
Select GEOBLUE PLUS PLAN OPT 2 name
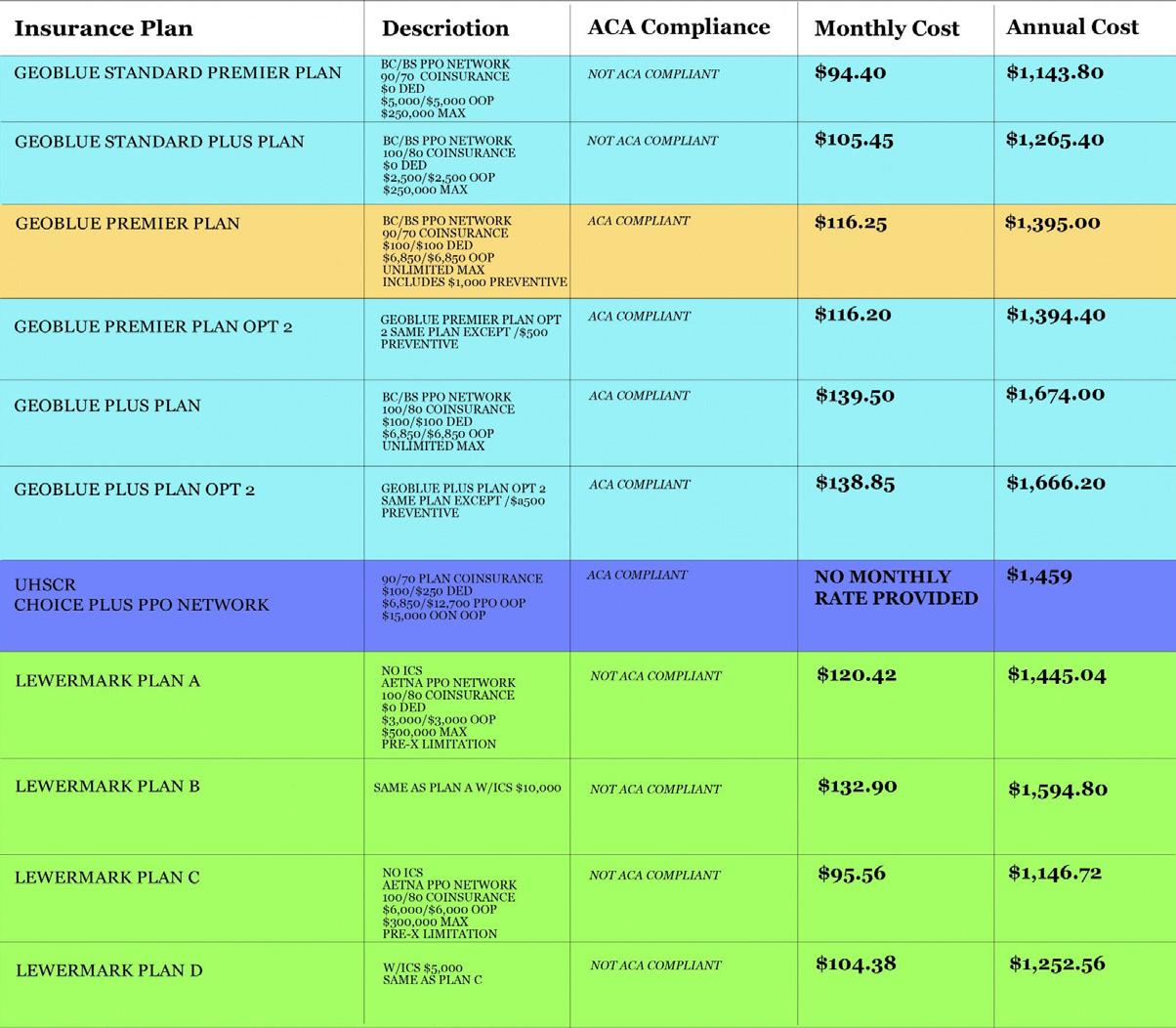click(135, 490)
